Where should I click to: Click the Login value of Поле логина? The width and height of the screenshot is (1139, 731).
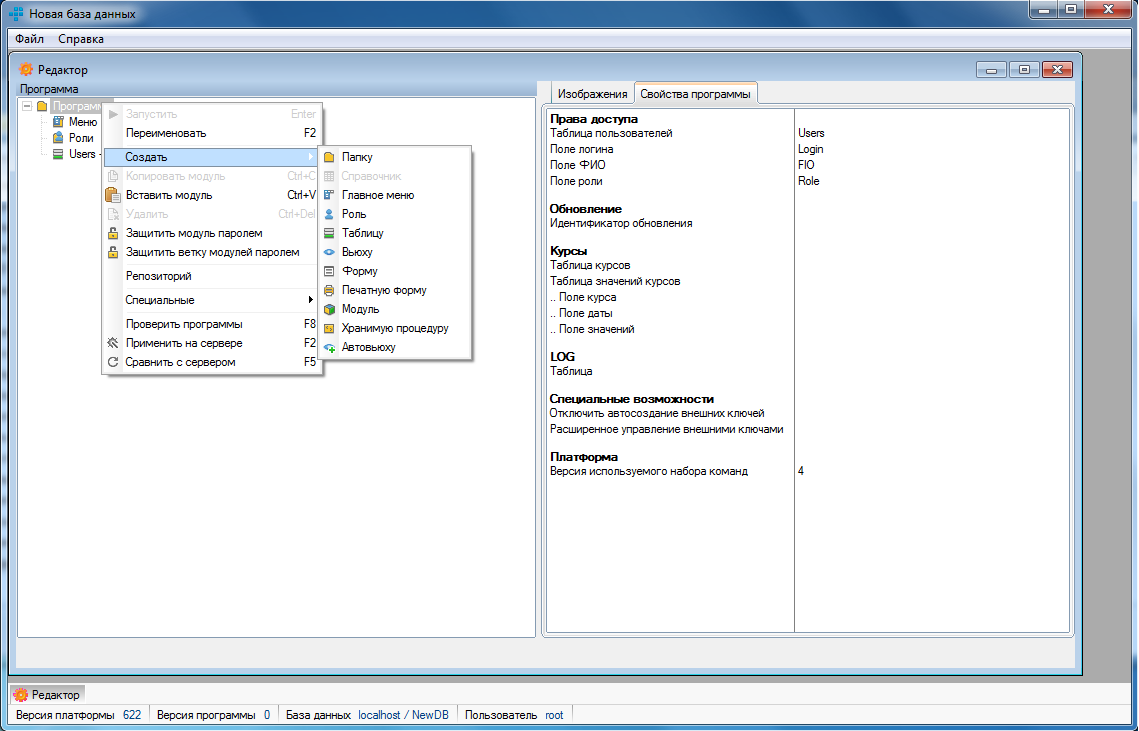(x=811, y=149)
